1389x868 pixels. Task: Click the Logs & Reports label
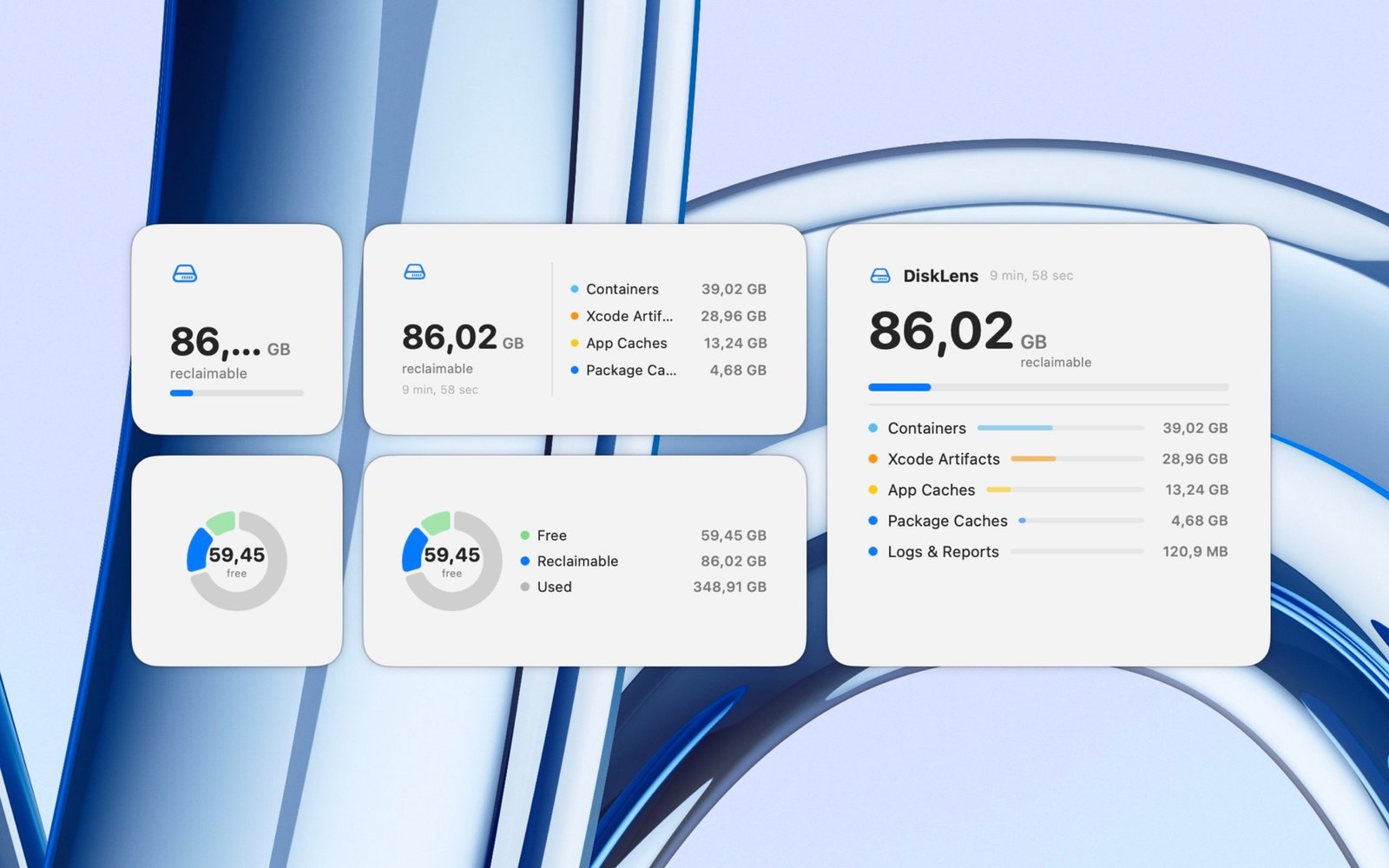click(x=943, y=552)
